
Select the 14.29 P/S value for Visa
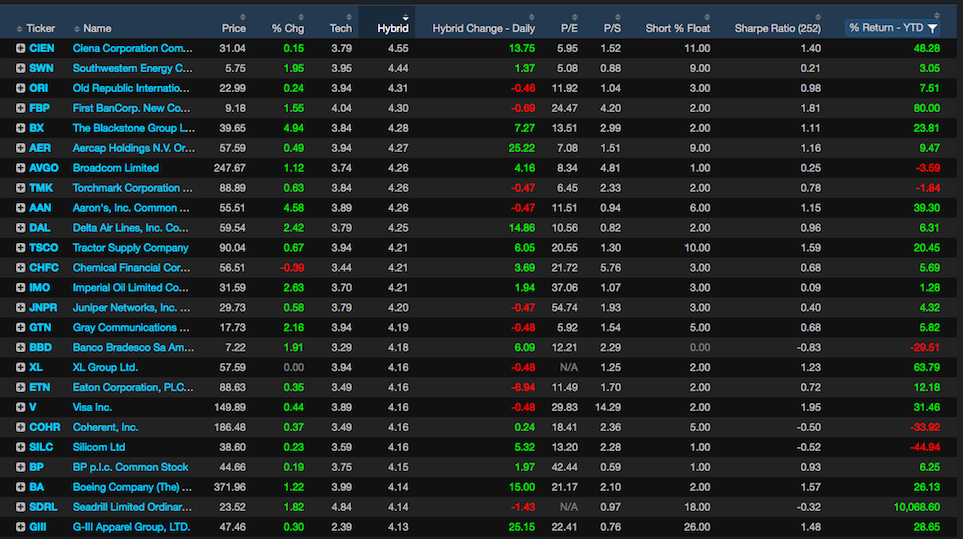(607, 408)
